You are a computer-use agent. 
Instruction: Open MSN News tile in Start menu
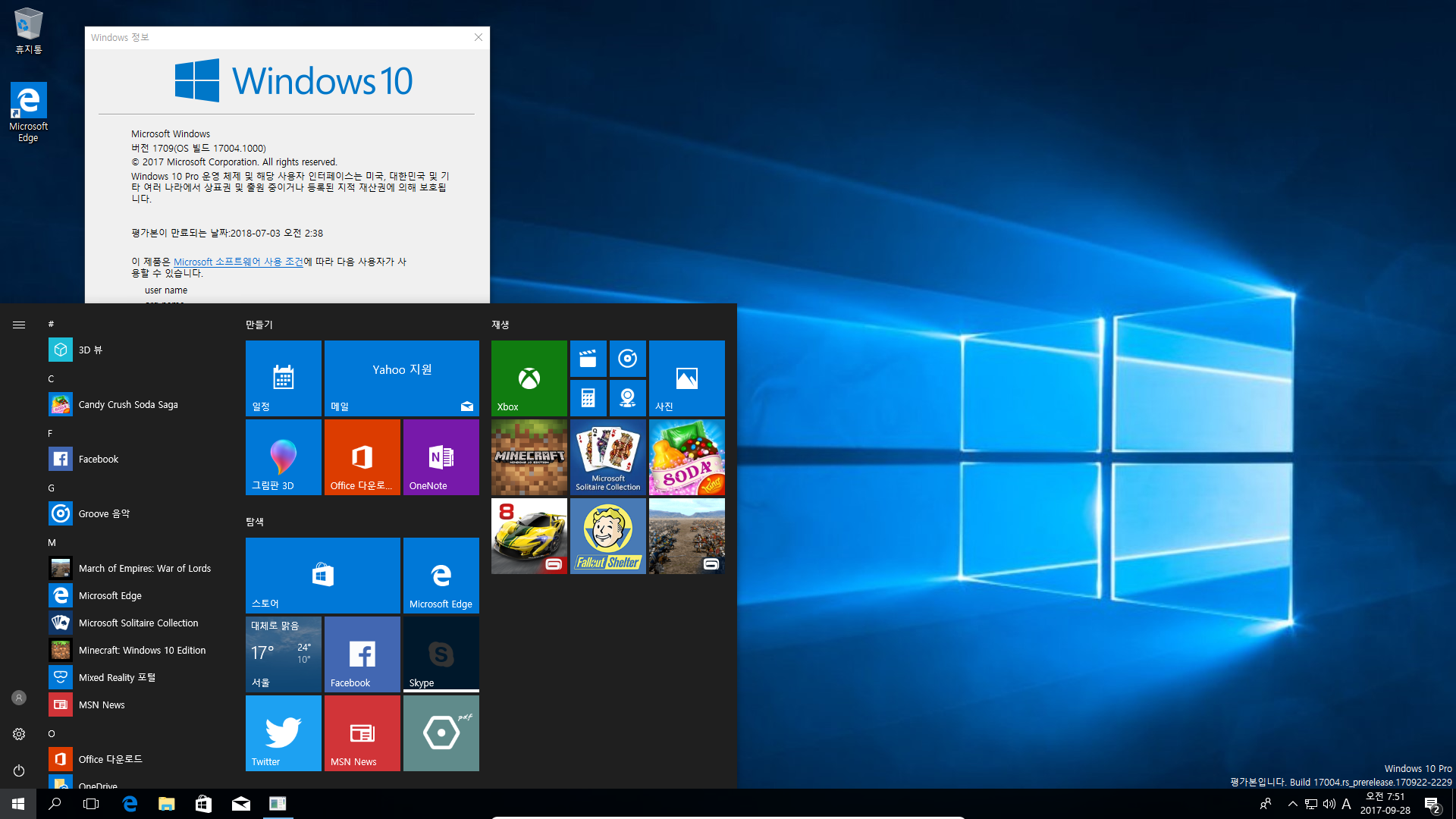pyautogui.click(x=361, y=733)
